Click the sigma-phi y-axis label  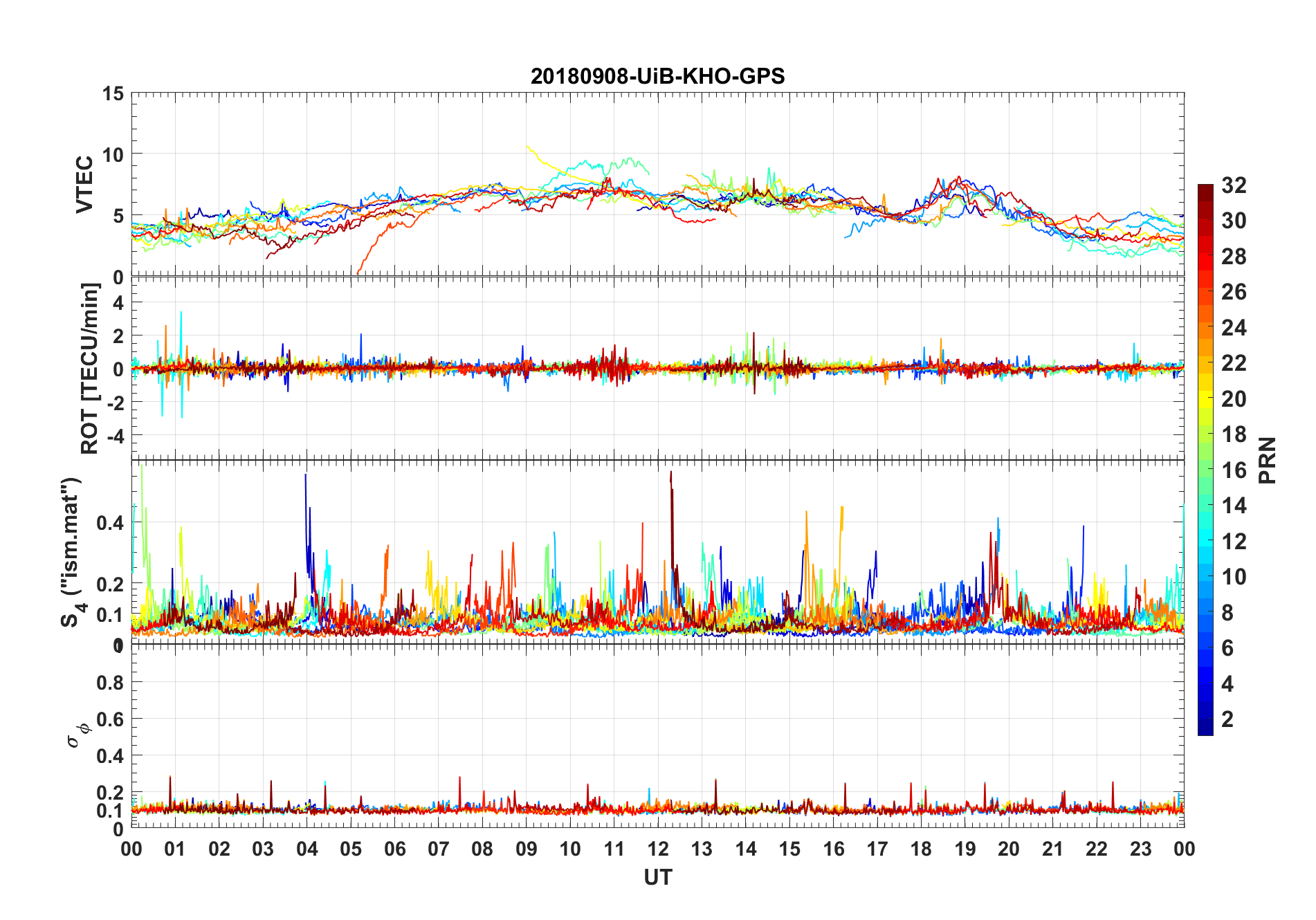click(x=78, y=735)
